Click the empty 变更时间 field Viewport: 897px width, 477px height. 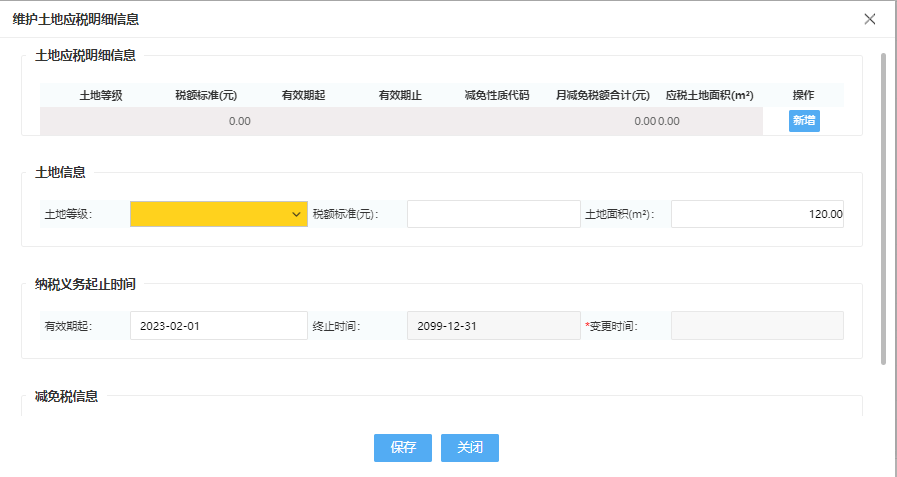click(x=757, y=326)
